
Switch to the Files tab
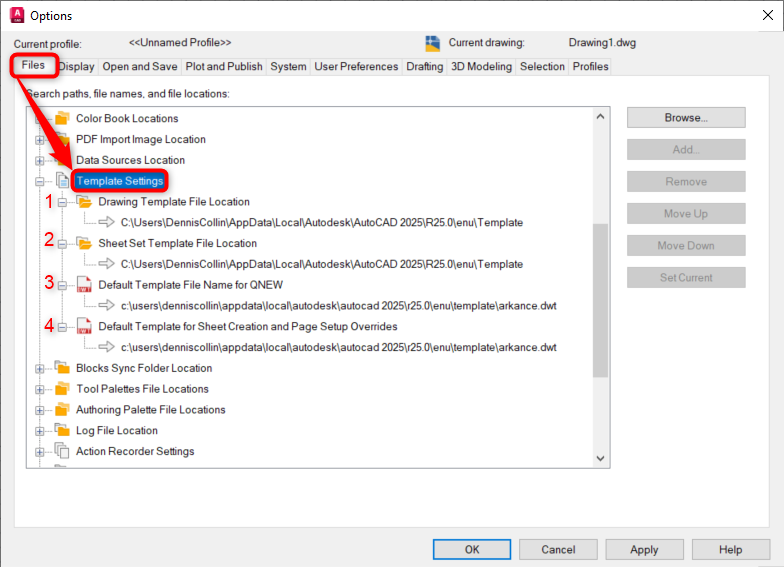pos(33,65)
